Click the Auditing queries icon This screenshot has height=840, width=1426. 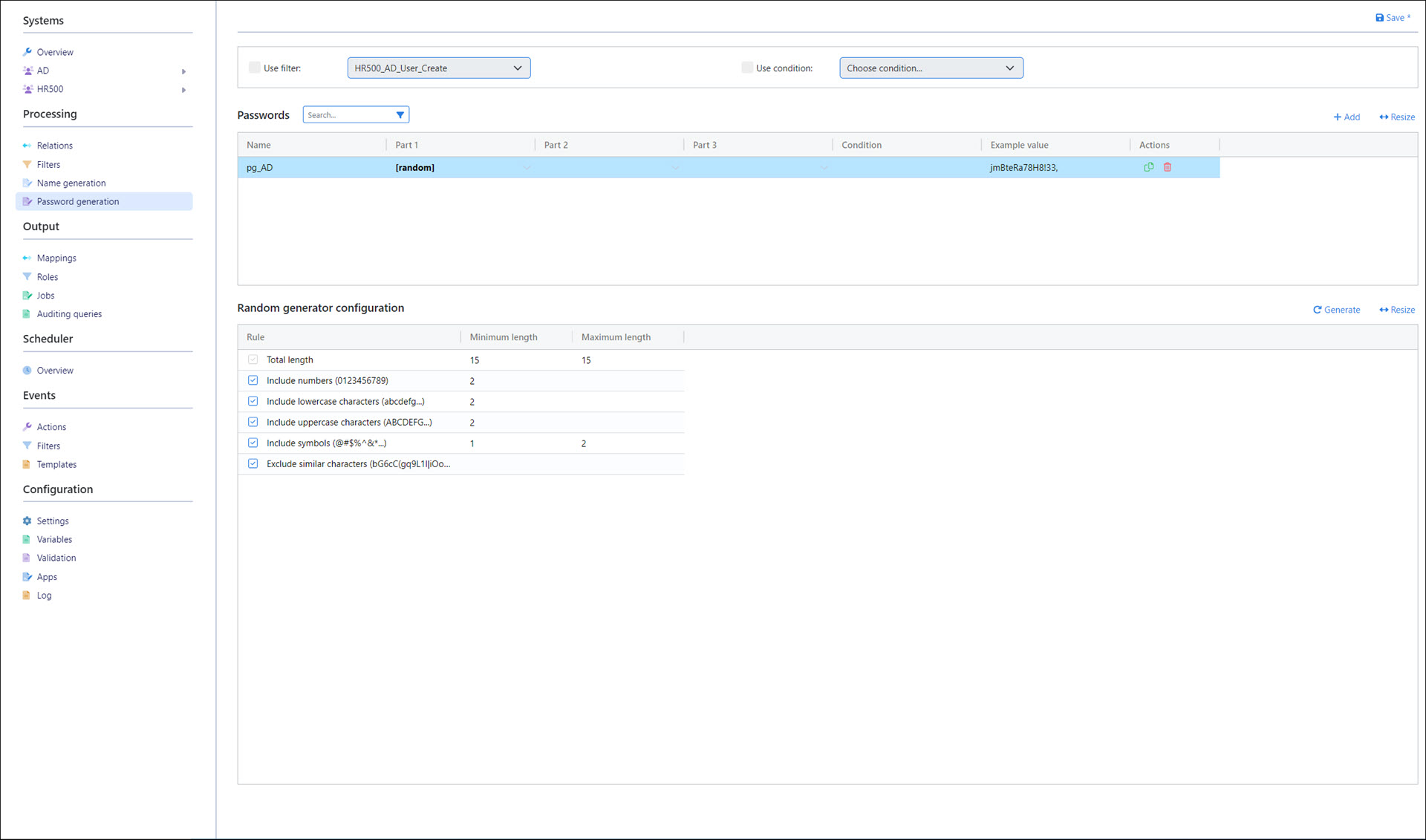tap(27, 313)
